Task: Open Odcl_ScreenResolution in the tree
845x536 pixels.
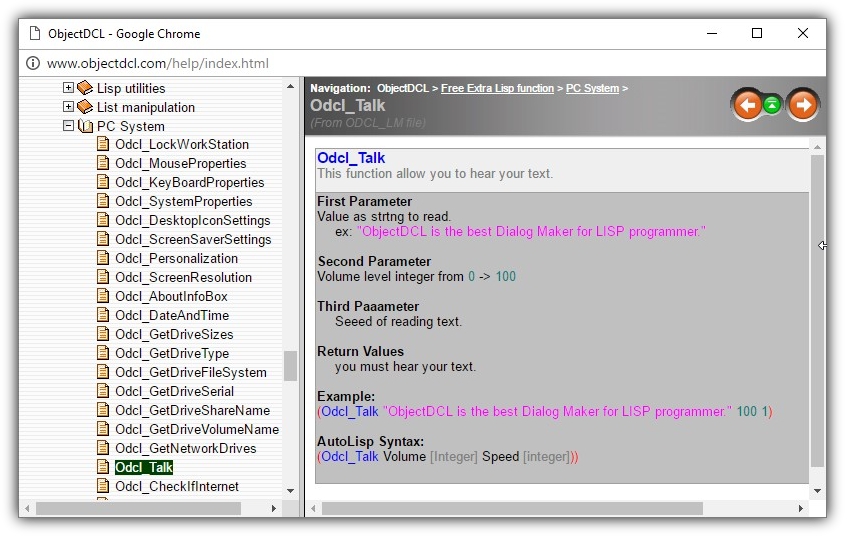Action: tap(183, 277)
